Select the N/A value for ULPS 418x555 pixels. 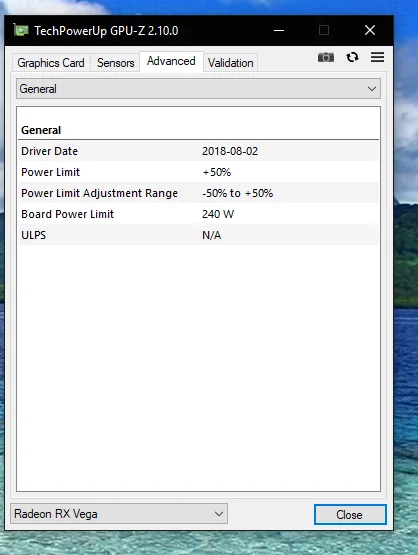(x=212, y=235)
